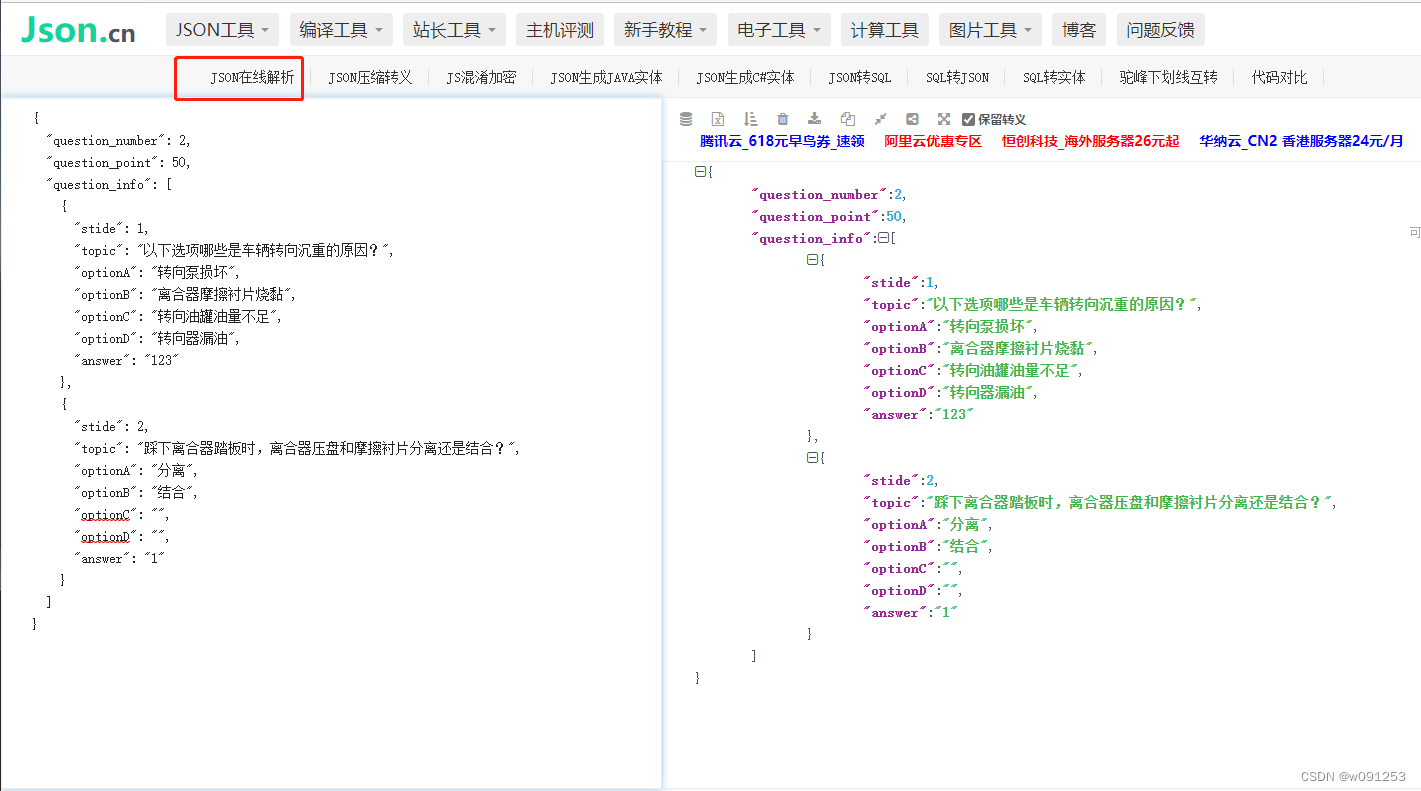Click the left JSON input editor topic line for stide 2
Image resolution: width=1421 pixels, height=791 pixels.
[298, 449]
